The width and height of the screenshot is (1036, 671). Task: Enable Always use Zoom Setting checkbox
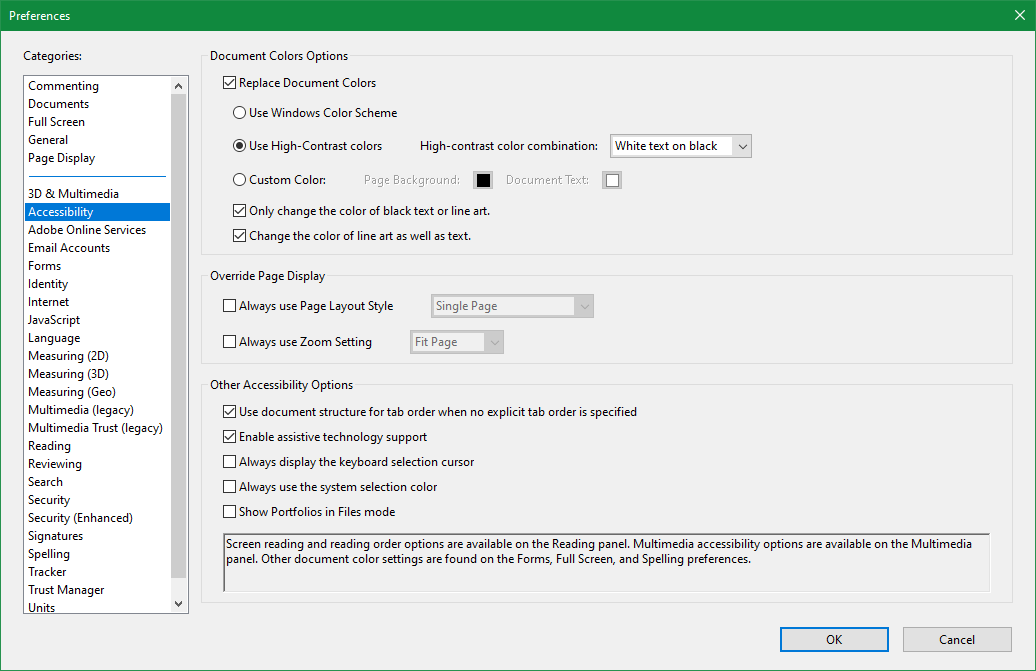[229, 342]
